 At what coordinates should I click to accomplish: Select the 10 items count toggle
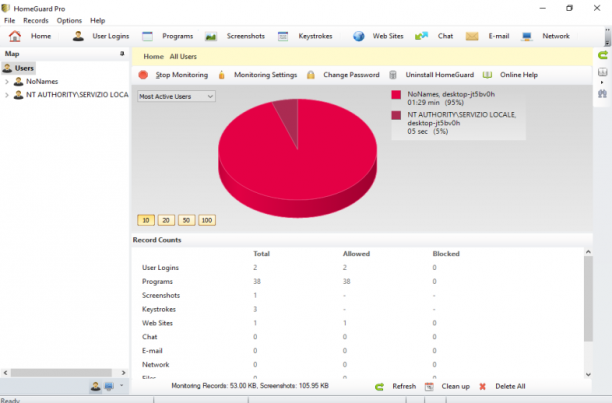(146, 220)
